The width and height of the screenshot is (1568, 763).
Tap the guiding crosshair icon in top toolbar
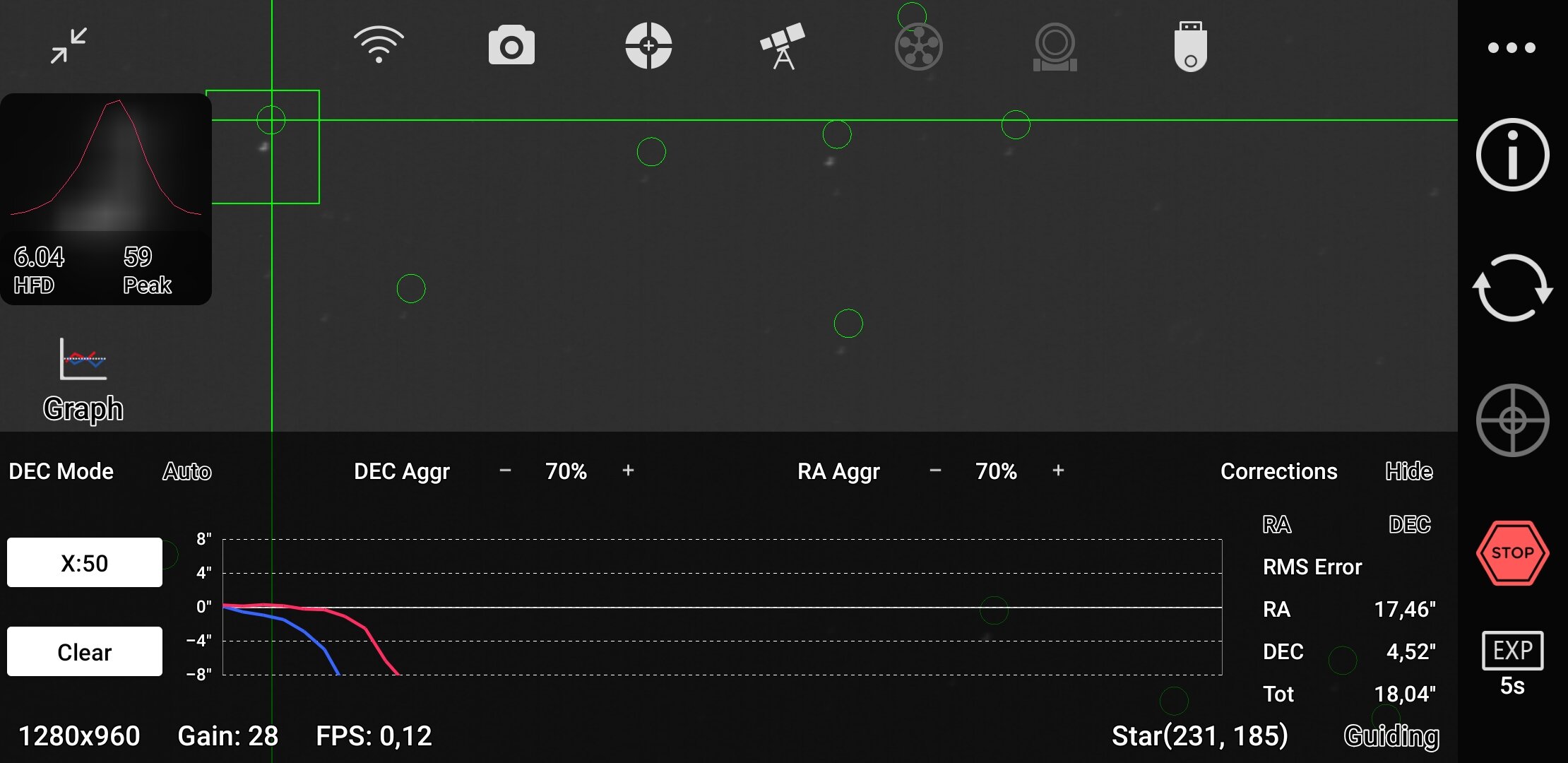click(x=648, y=46)
